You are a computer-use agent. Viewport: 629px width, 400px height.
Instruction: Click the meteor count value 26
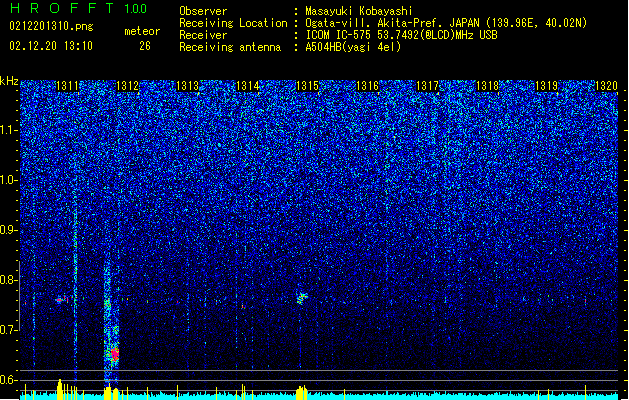click(x=145, y=46)
